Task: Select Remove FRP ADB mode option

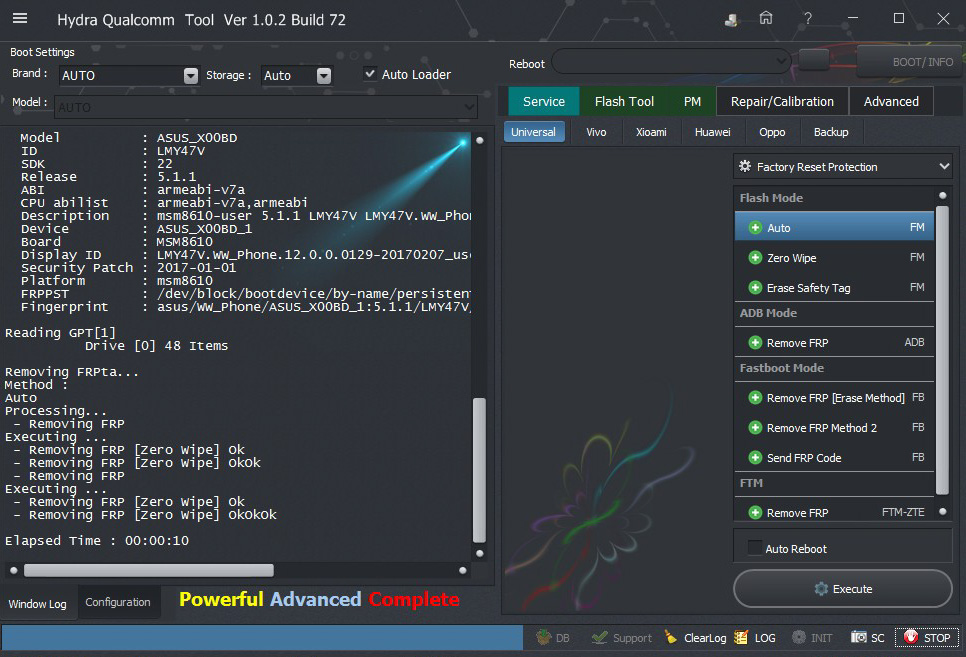Action: click(834, 342)
